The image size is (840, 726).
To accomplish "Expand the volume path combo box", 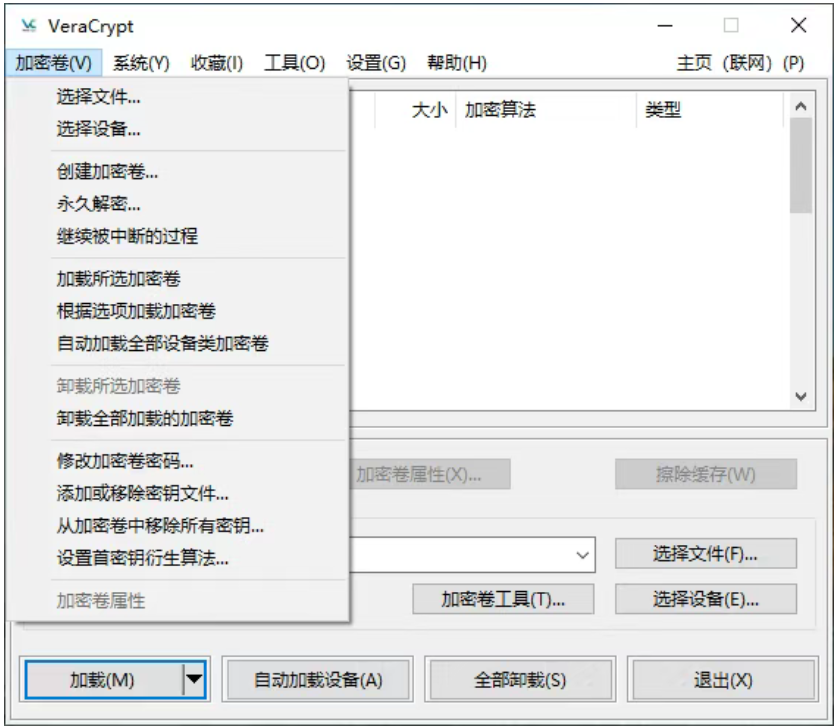I will click(582, 554).
